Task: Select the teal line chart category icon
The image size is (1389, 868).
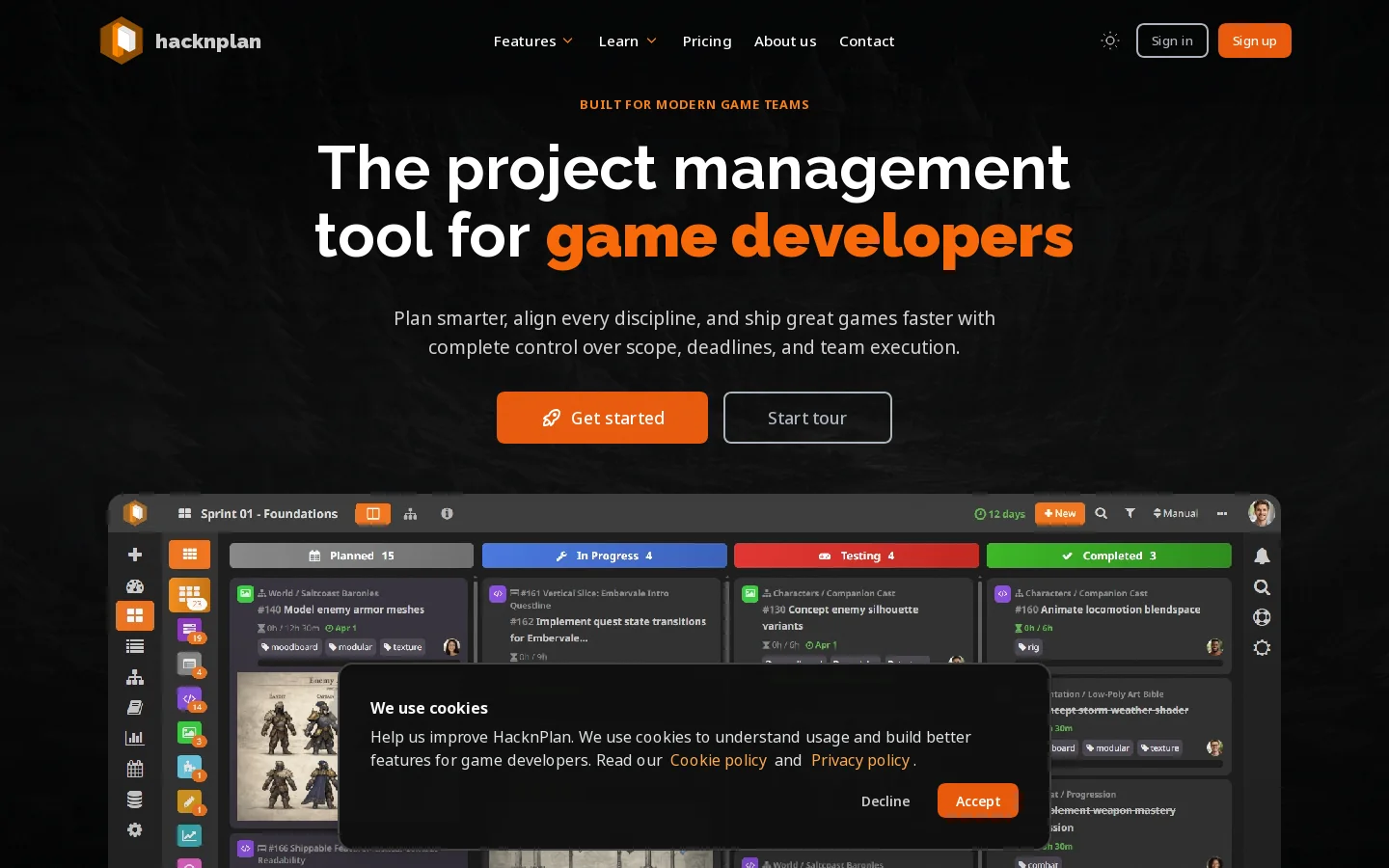Action: (x=189, y=835)
